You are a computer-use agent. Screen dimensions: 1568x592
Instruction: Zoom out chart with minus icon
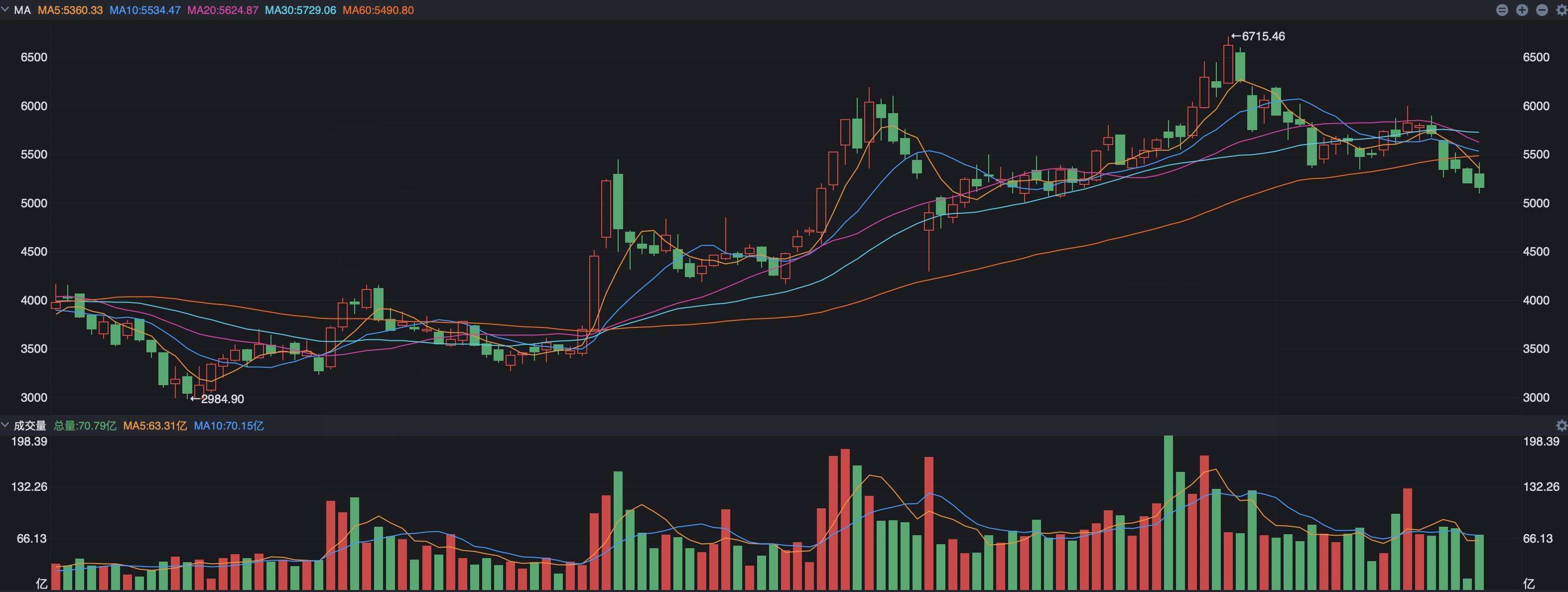point(1542,10)
